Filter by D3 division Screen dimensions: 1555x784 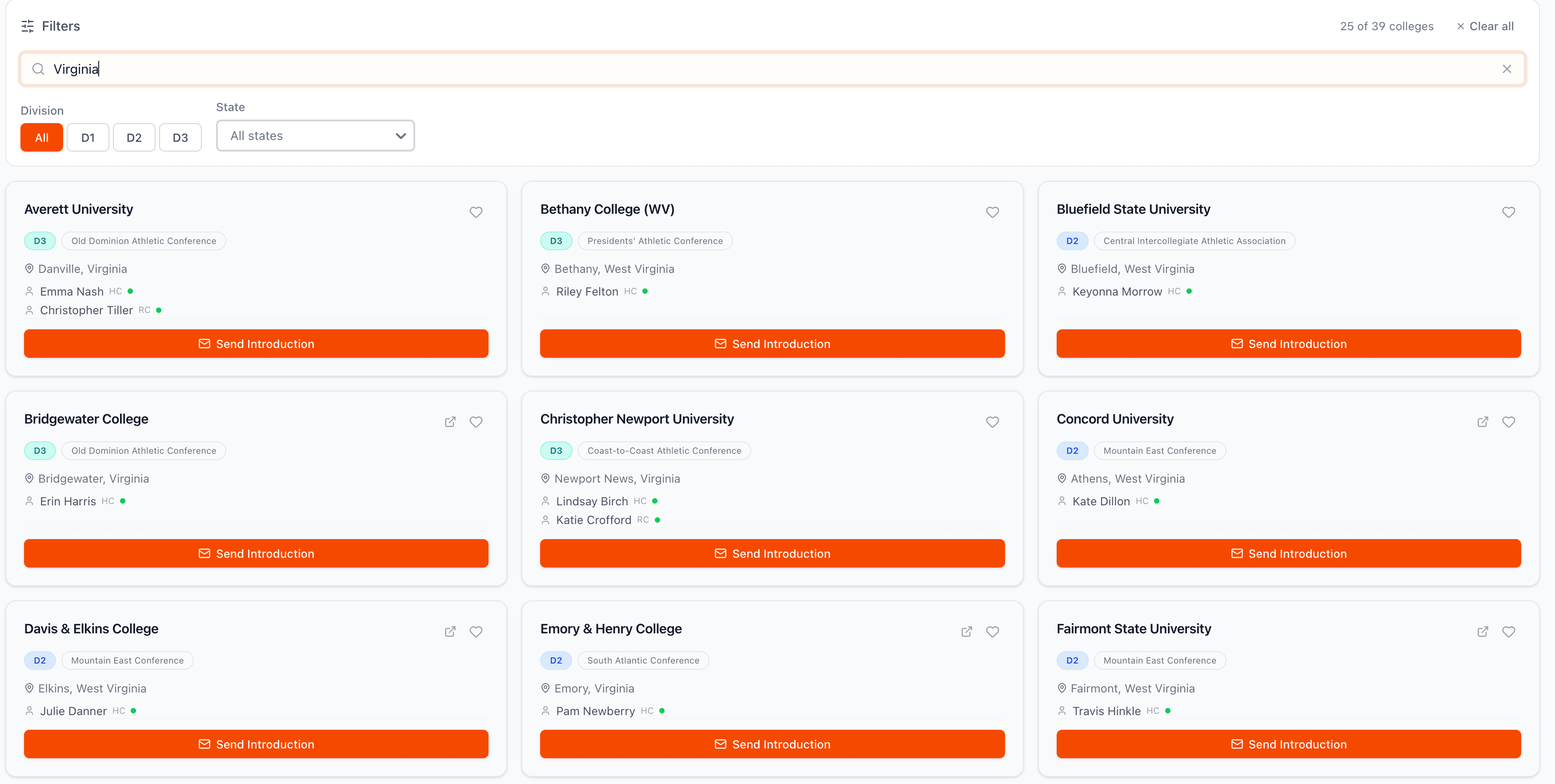pos(180,138)
